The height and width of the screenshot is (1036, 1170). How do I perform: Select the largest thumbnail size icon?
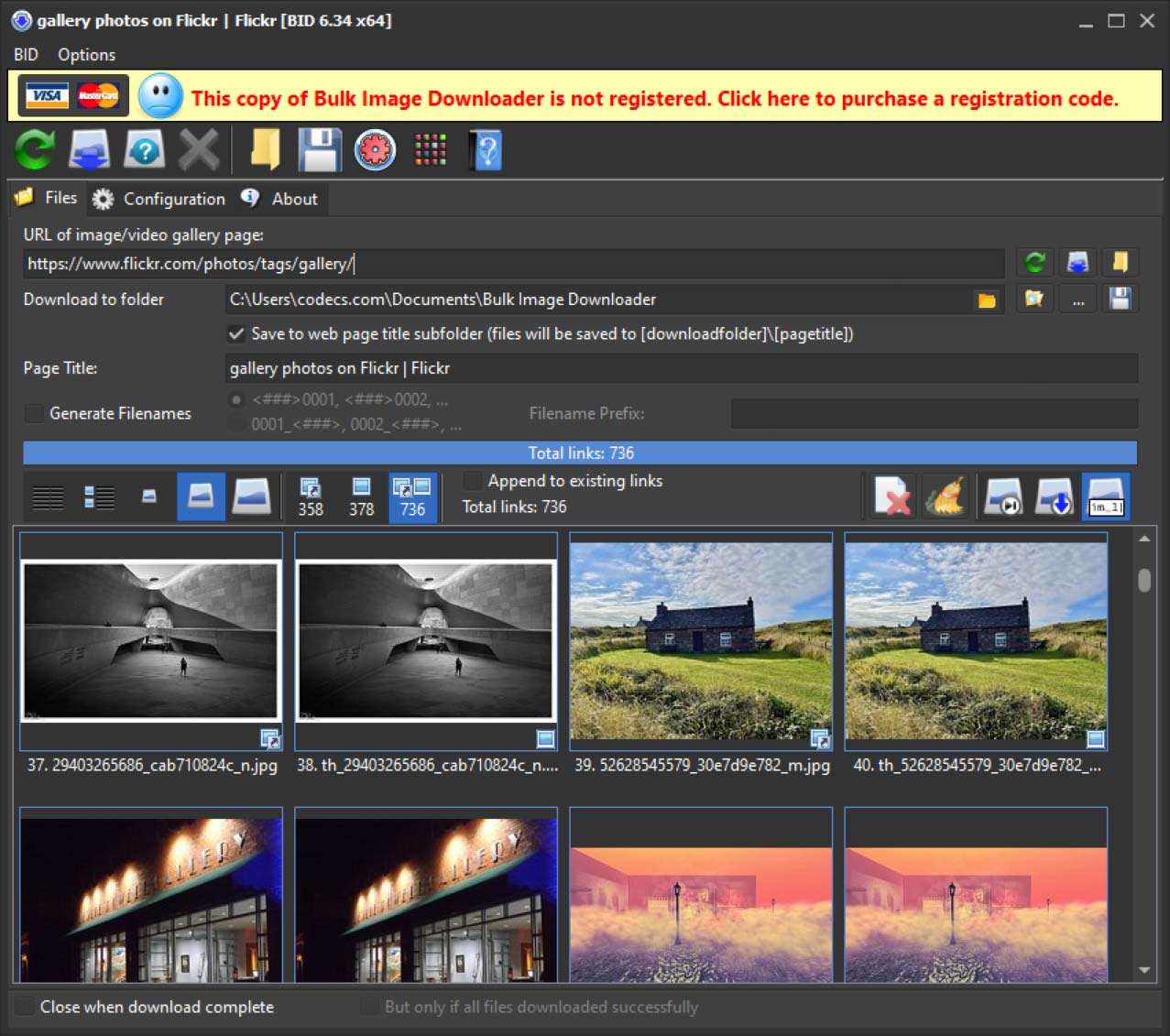pyautogui.click(x=251, y=496)
